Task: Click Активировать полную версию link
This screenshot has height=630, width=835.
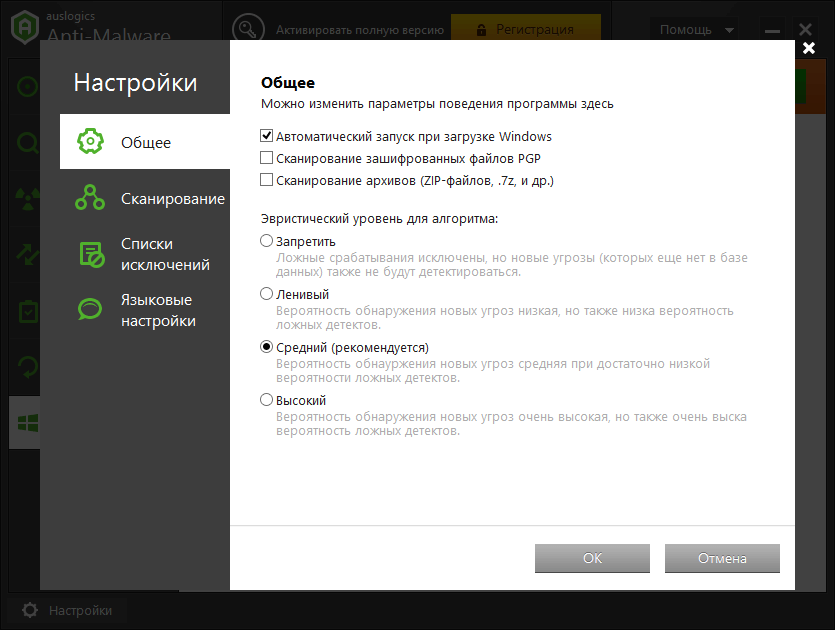Action: (x=359, y=30)
